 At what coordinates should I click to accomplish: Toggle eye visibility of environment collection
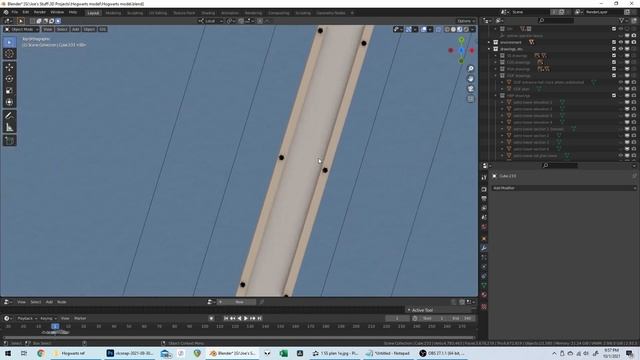621,42
